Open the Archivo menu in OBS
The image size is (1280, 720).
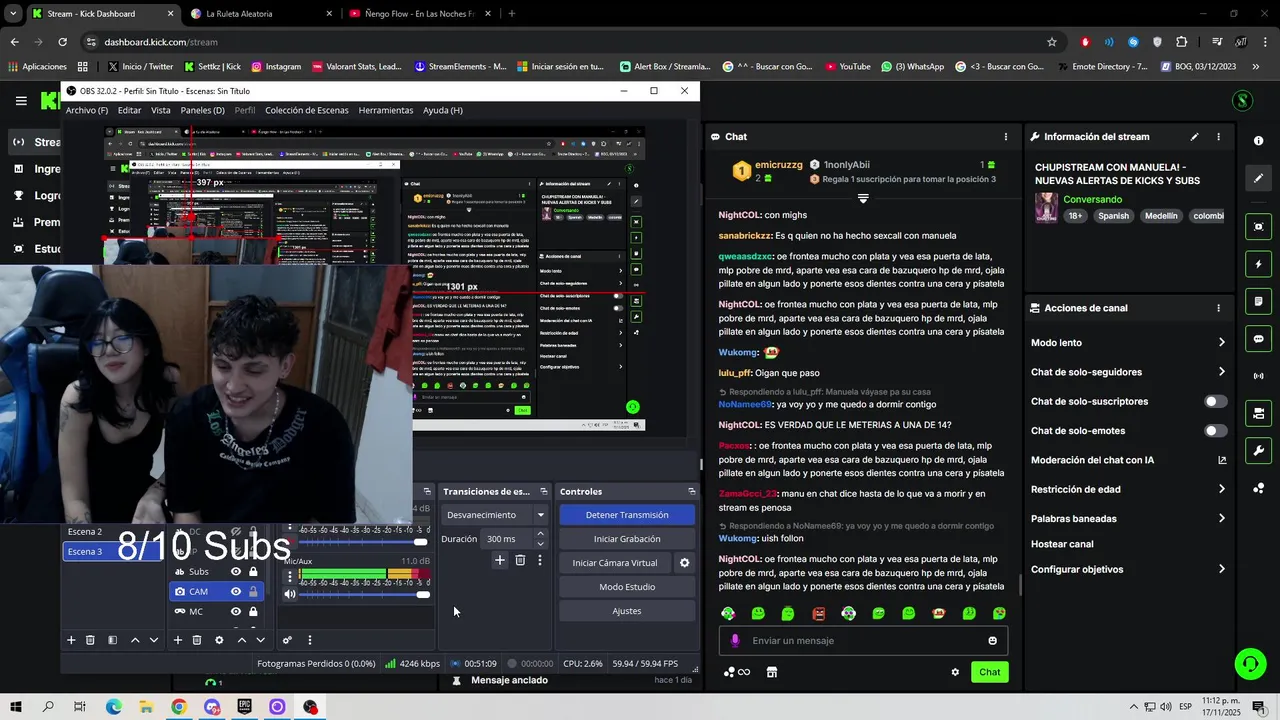[87, 110]
